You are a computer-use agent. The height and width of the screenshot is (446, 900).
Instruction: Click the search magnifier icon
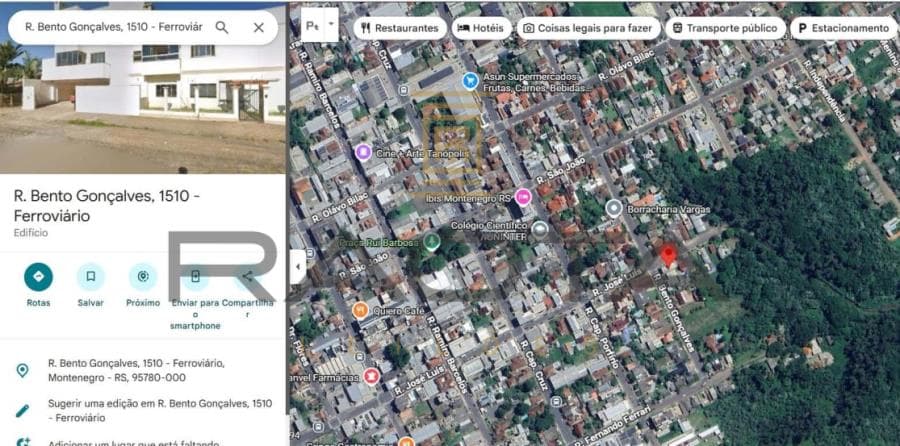(x=222, y=28)
